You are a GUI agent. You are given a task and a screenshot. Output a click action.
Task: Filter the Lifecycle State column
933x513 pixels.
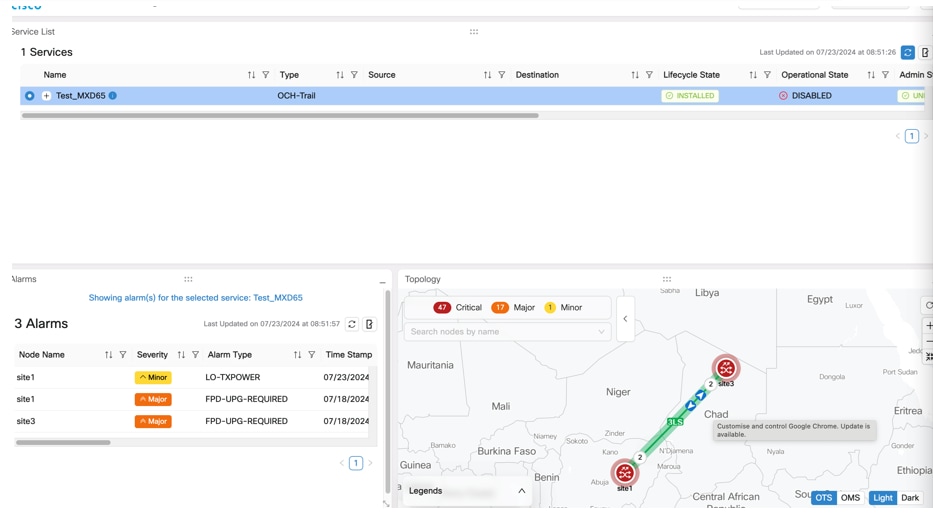coord(767,75)
